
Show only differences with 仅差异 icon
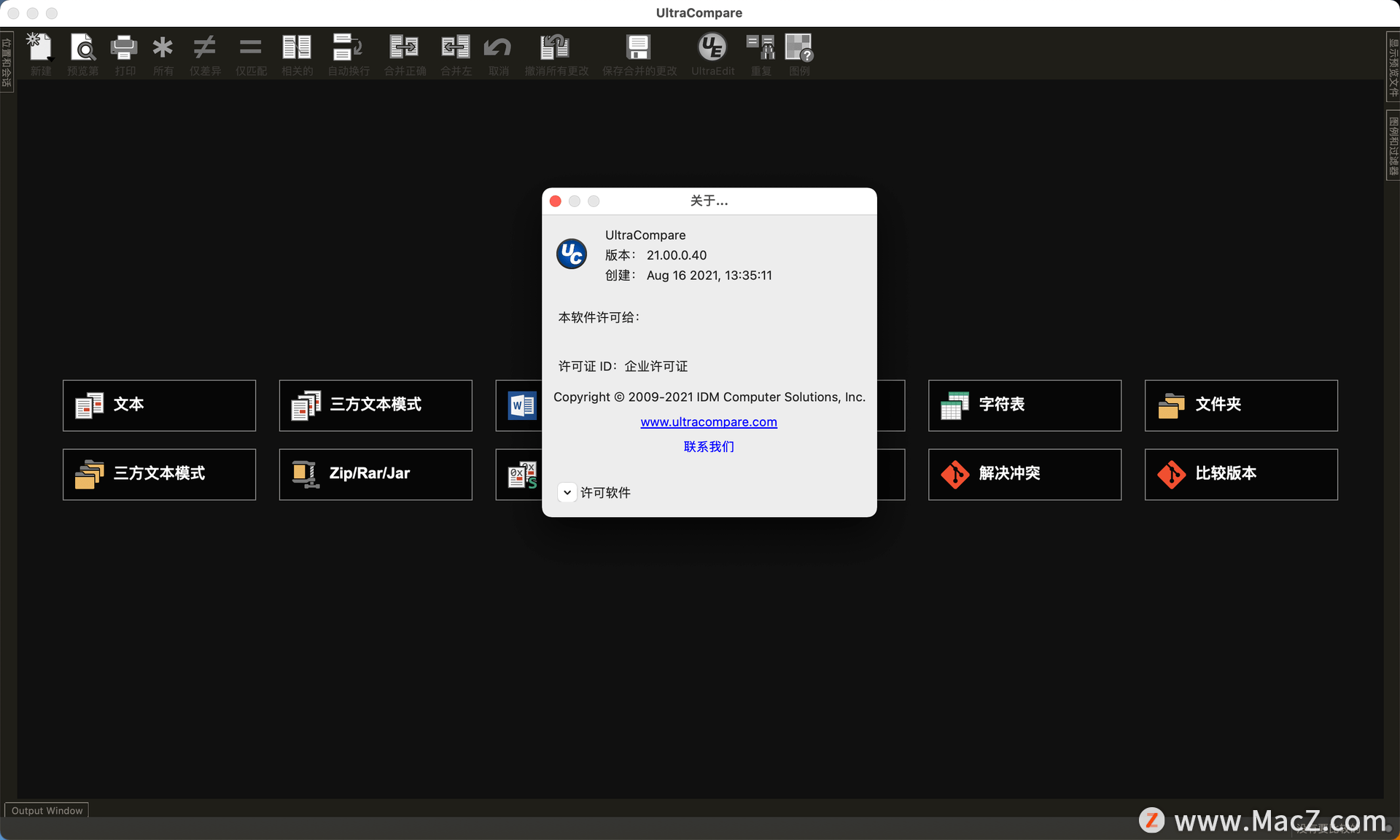pos(205,48)
